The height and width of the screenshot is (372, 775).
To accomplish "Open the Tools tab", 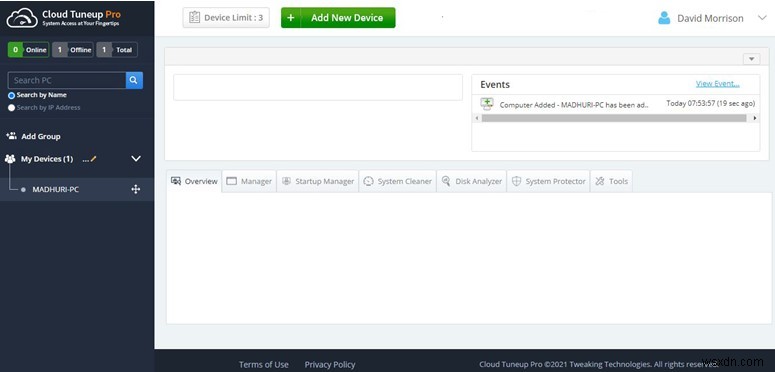I will point(611,181).
